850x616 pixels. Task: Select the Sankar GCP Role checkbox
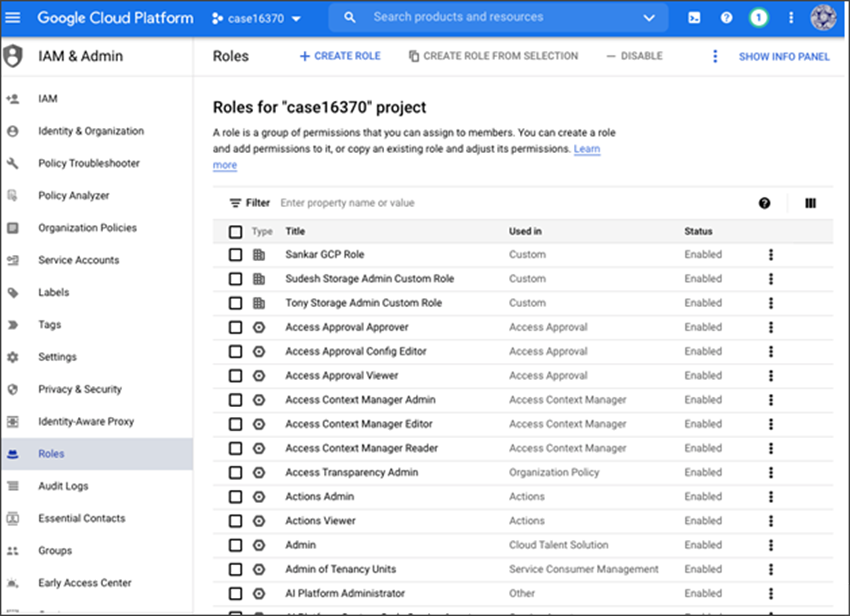click(x=237, y=254)
